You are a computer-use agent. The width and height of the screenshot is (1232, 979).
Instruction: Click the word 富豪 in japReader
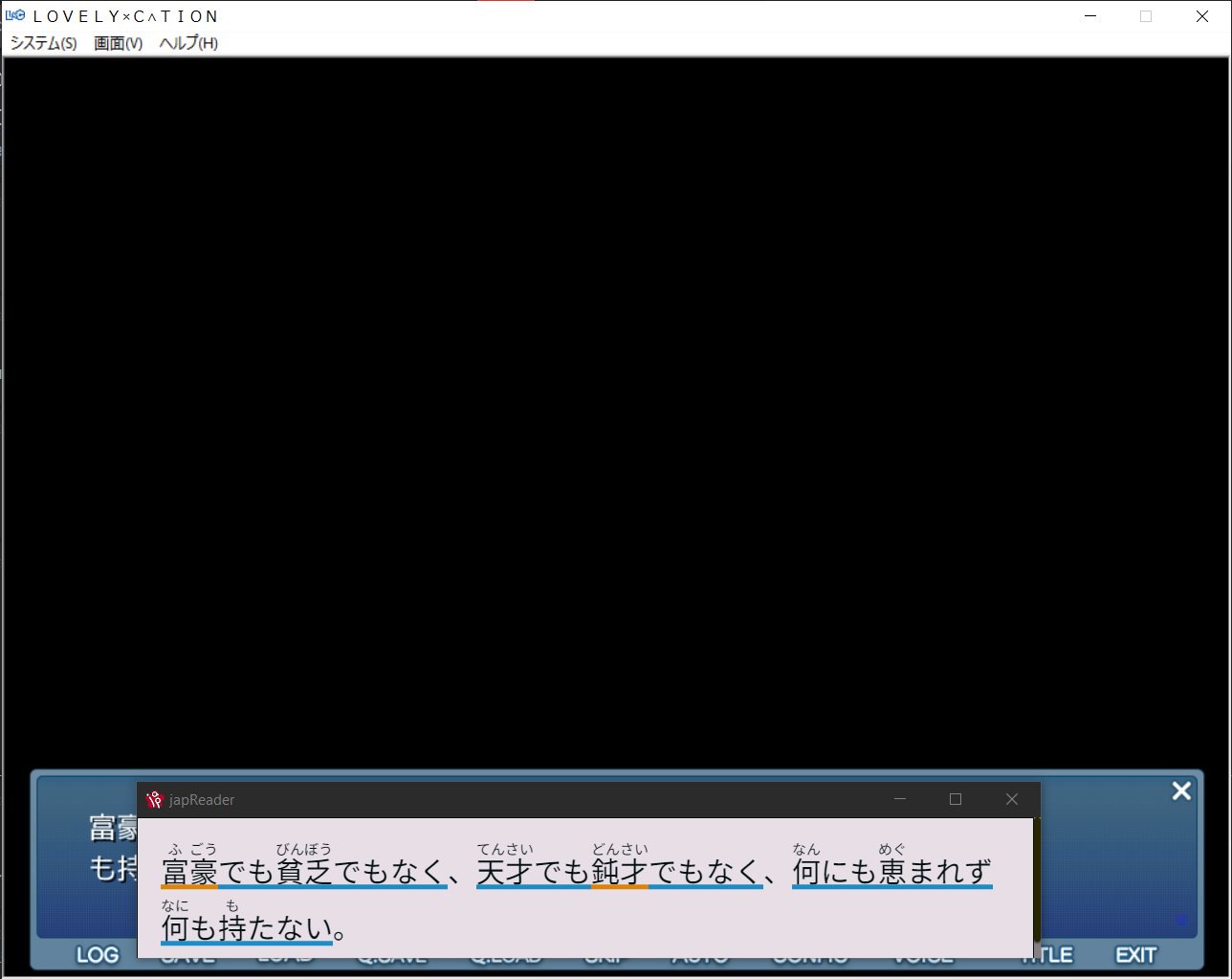coord(189,872)
